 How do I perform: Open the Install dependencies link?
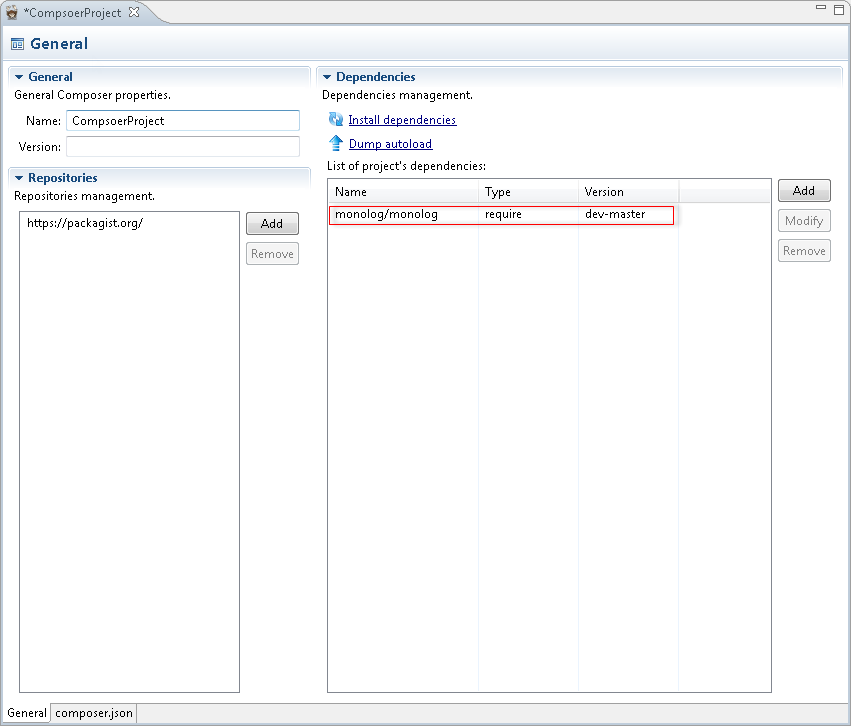pyautogui.click(x=402, y=120)
